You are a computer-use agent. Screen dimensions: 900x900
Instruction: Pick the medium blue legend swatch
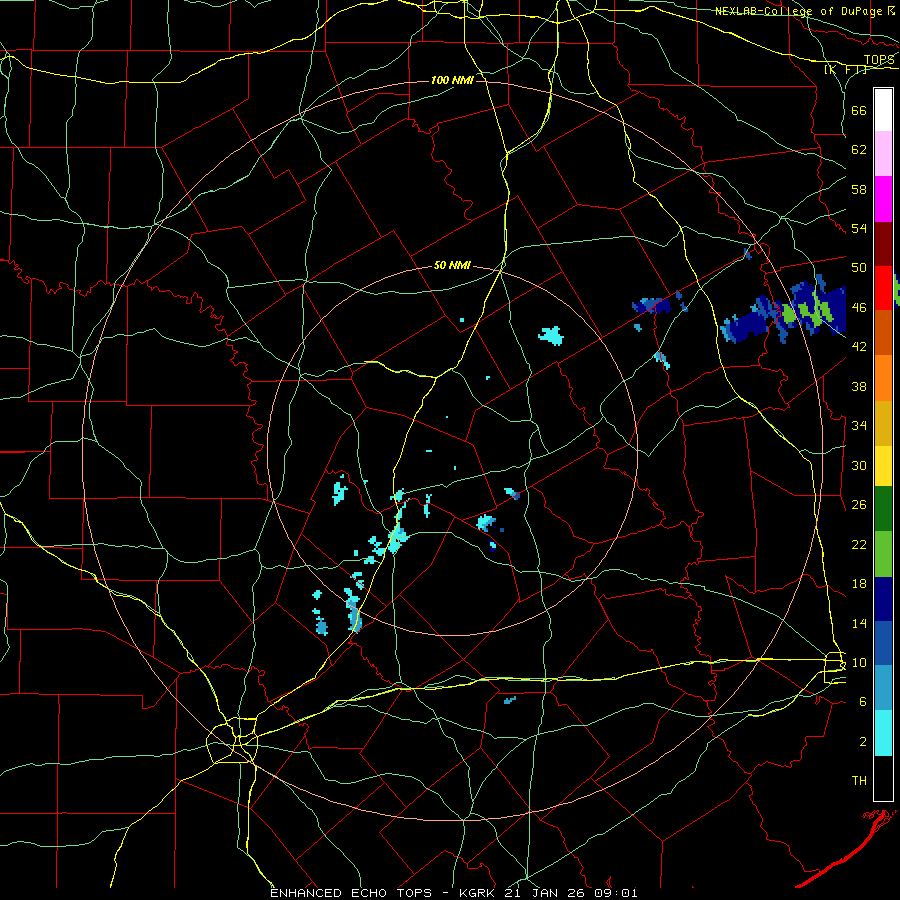tap(883, 643)
